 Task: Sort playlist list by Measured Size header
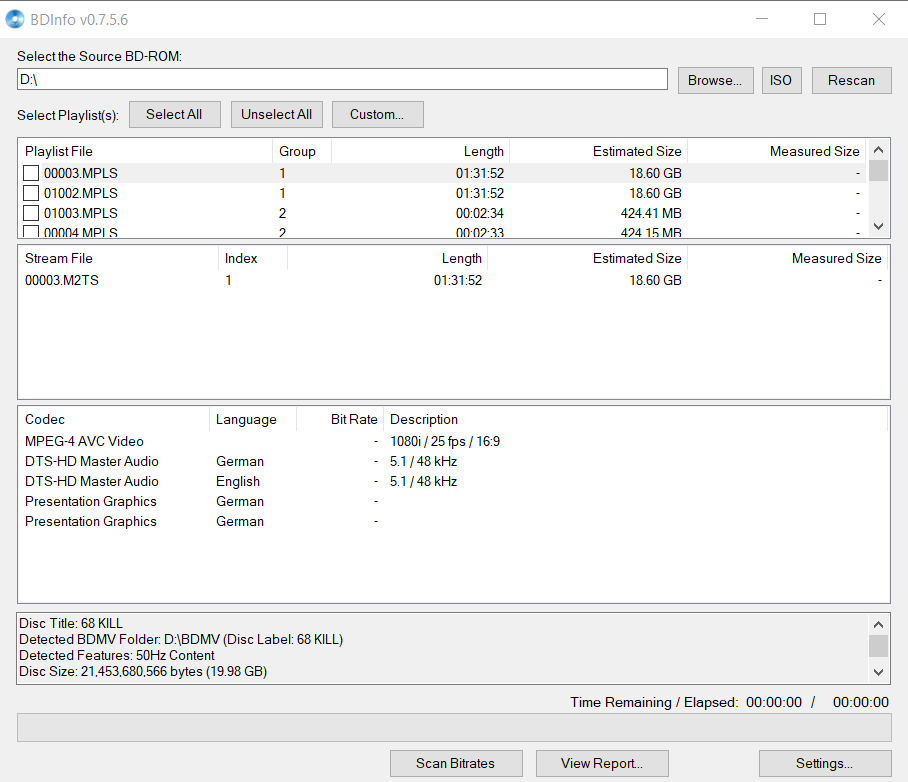click(777, 151)
